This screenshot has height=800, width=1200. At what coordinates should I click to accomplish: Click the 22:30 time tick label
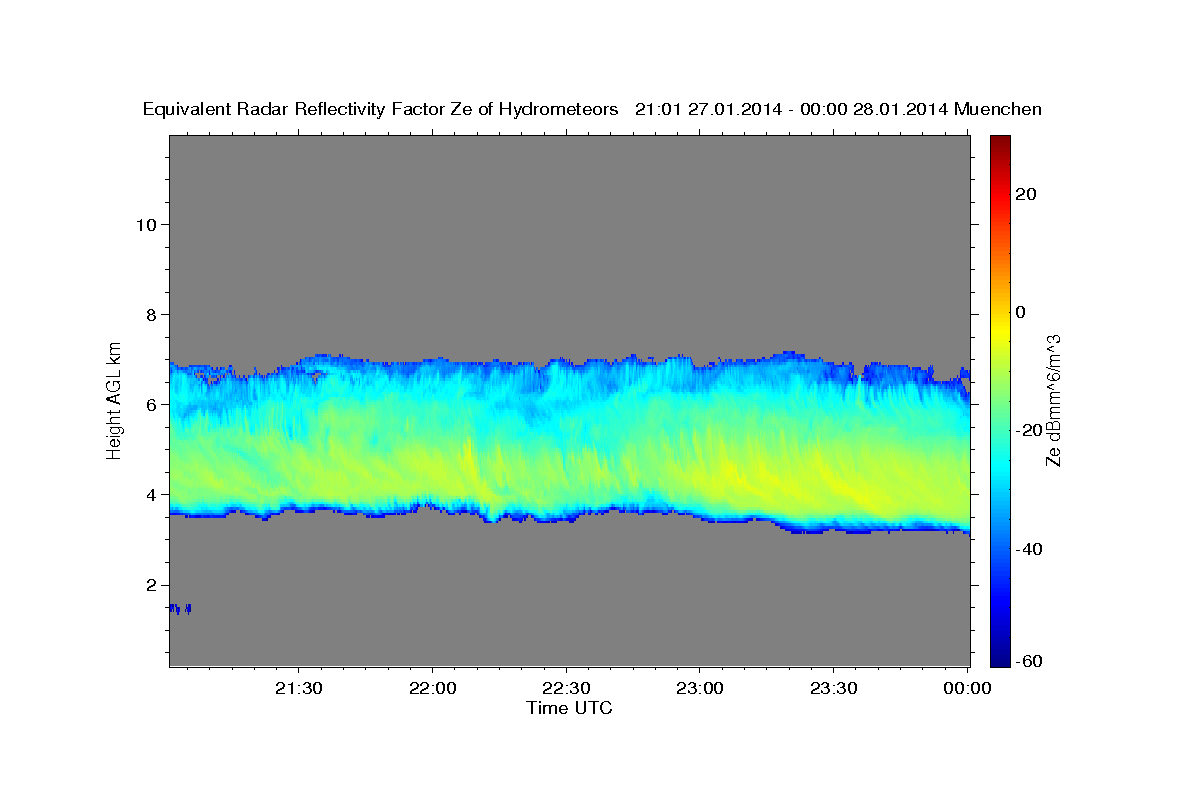click(x=566, y=689)
